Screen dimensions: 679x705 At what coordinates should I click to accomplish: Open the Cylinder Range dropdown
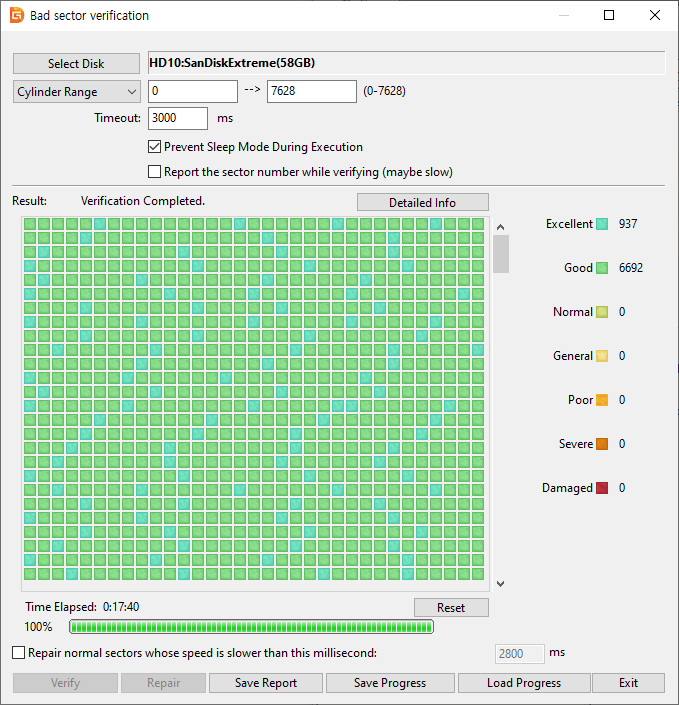(x=76, y=91)
